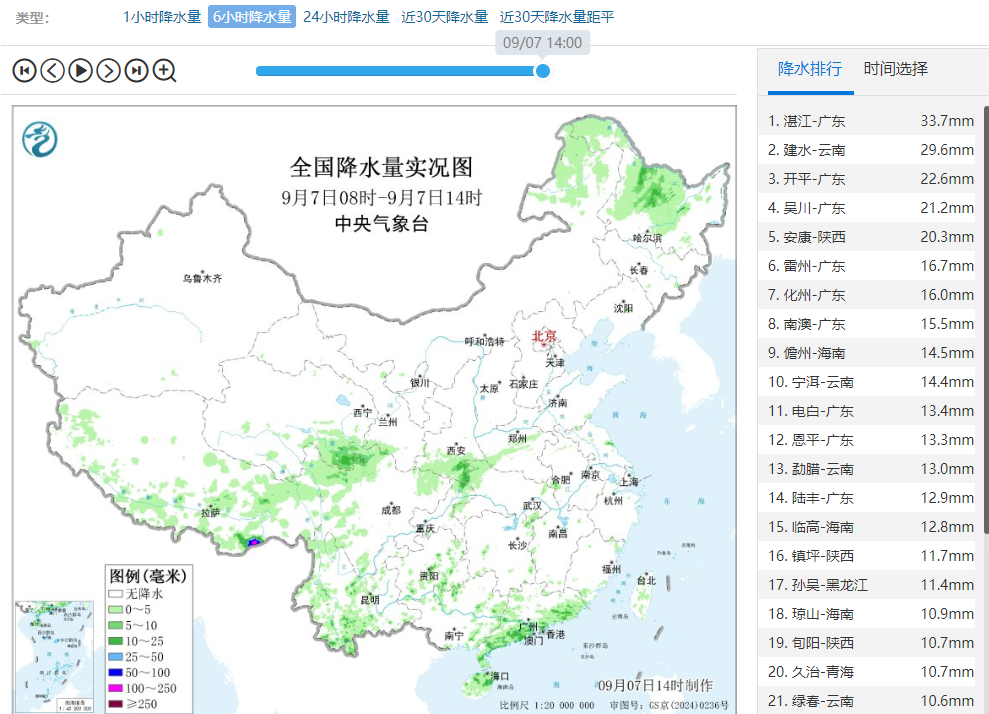
Task: Jump to the first frame of animation
Action: point(24,70)
